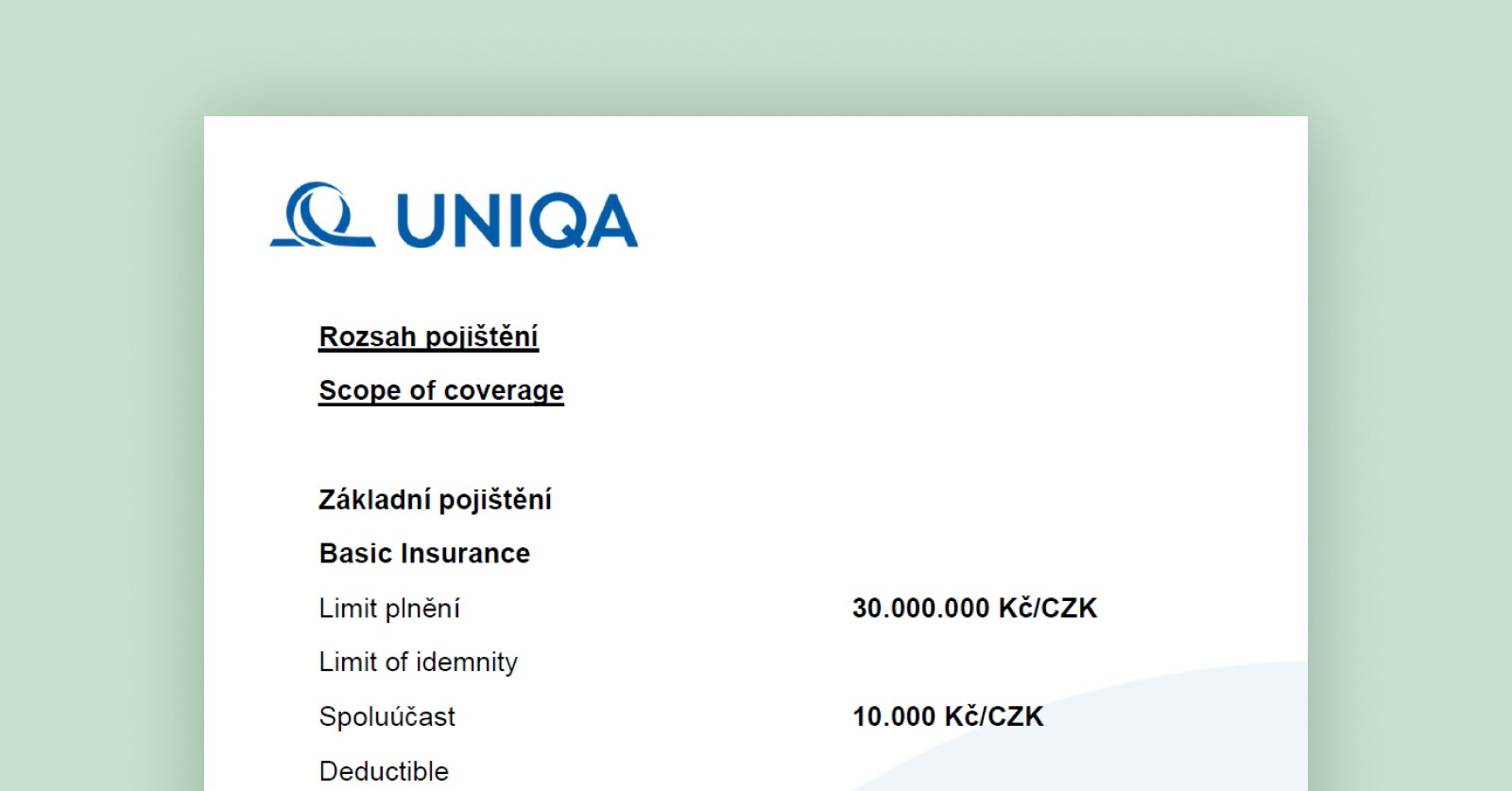The height and width of the screenshot is (791, 1512).
Task: Click the 'Spoluúčast' label
Action: pos(387,716)
